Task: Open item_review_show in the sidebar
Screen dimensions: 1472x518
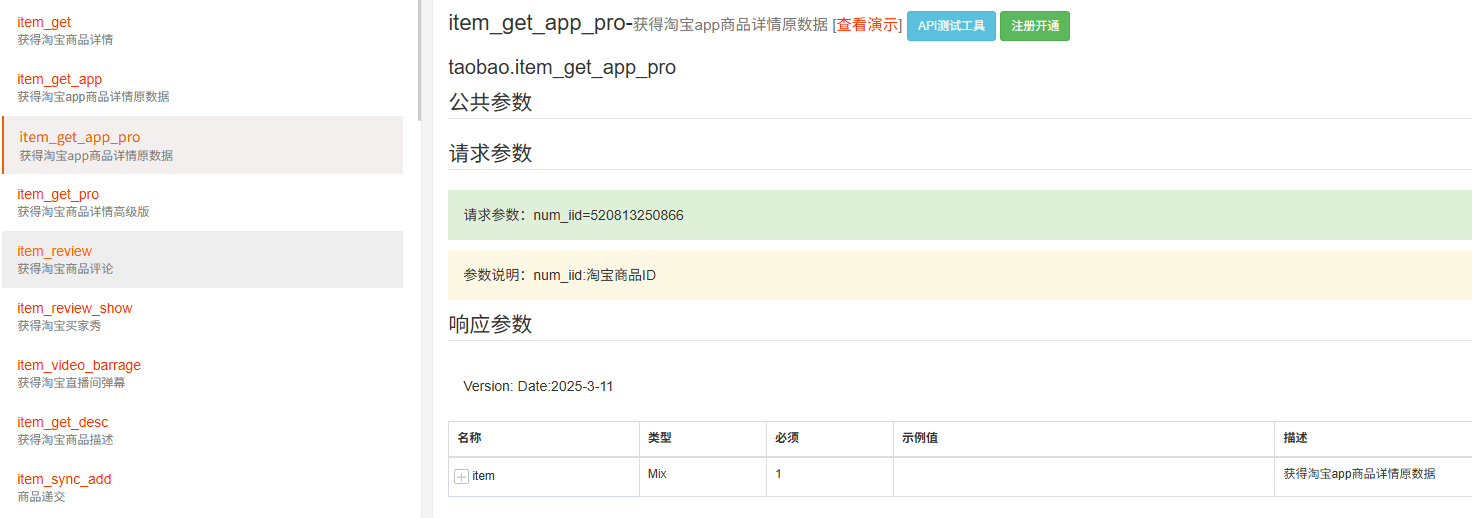Action: 75,308
